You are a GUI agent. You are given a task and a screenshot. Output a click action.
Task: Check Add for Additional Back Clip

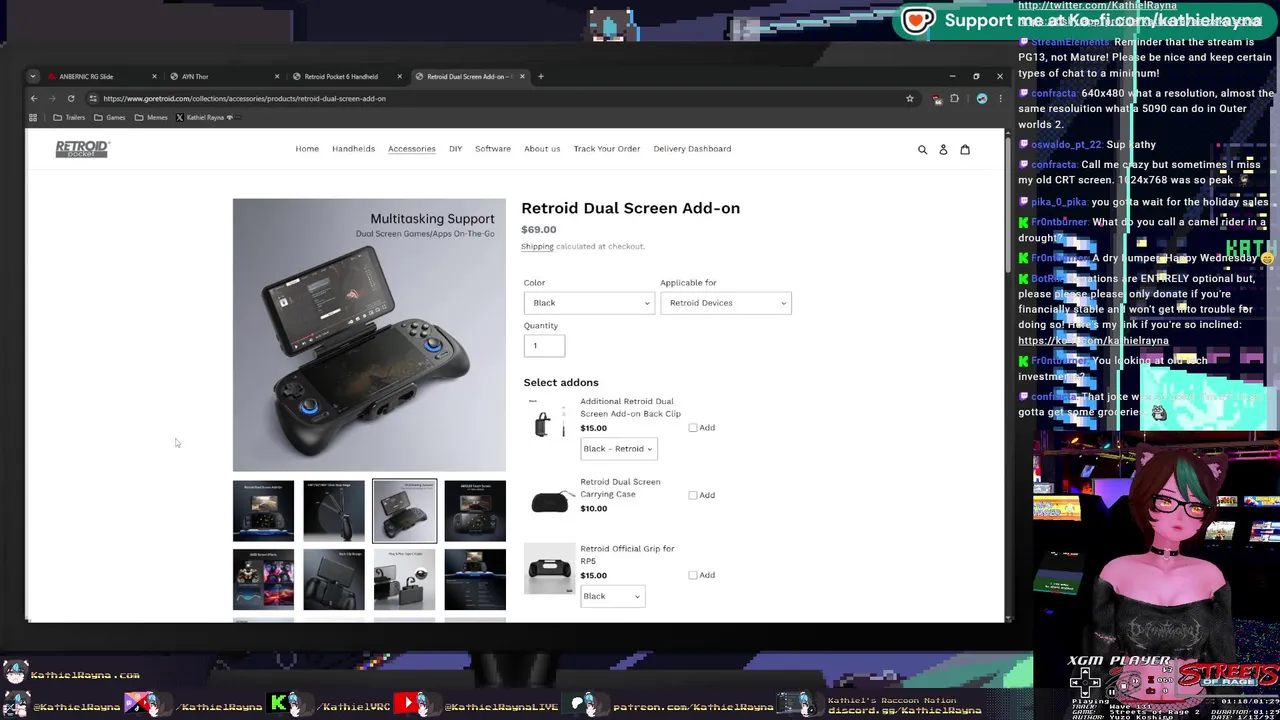point(693,428)
